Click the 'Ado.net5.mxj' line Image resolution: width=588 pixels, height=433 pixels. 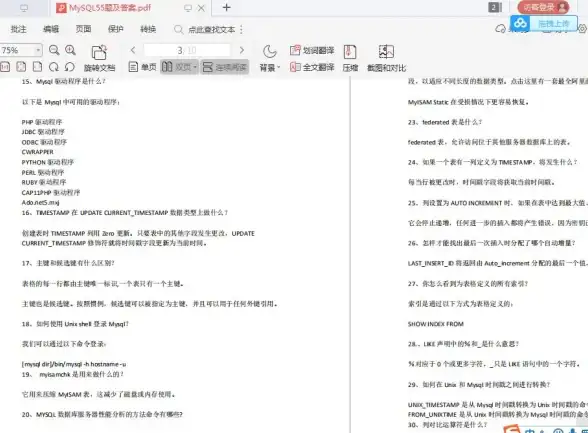(40, 202)
